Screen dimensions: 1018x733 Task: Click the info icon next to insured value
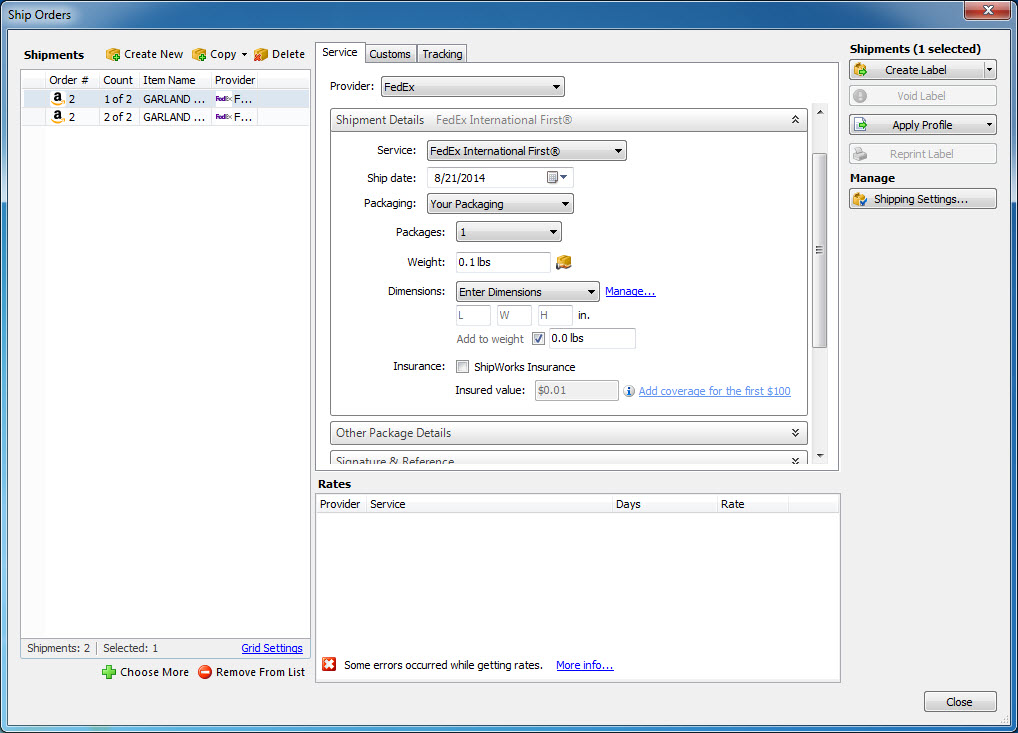[629, 391]
